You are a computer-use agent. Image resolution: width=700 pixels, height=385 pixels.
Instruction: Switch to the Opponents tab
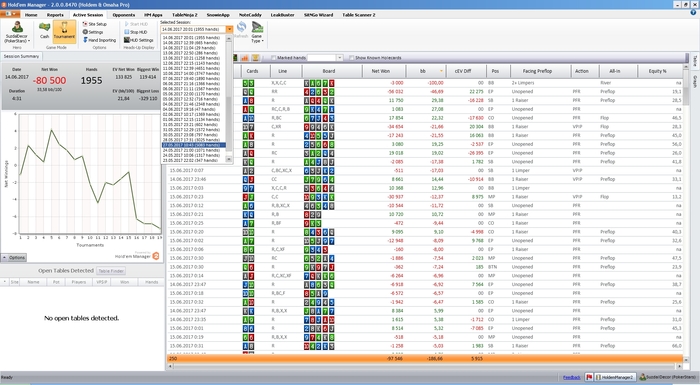click(124, 15)
